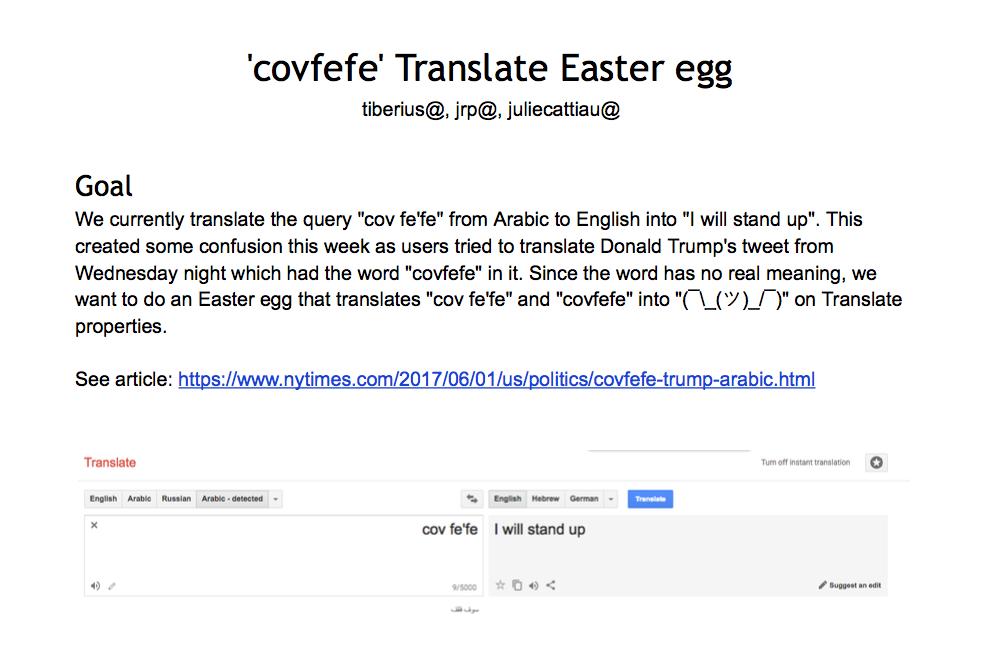Focus the source text box with cov fe'fe
The width and height of the screenshot is (996, 658).
(x=283, y=555)
